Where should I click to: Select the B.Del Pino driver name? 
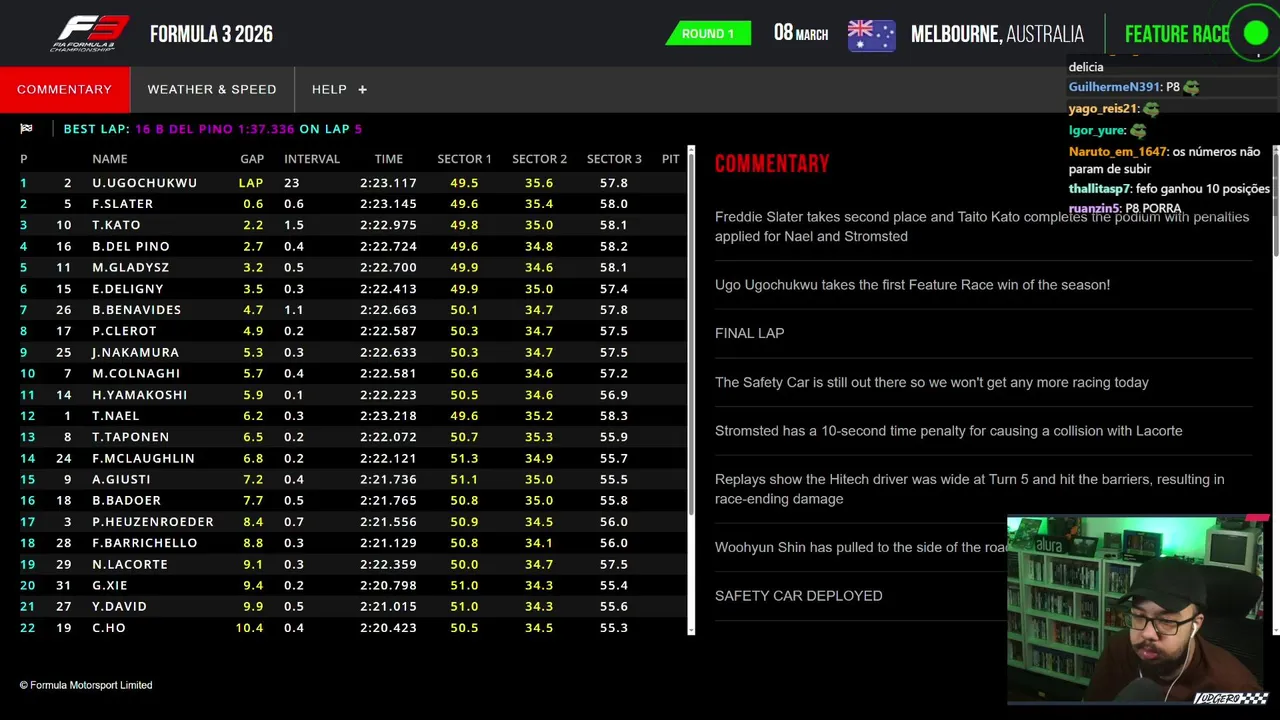pyautogui.click(x=131, y=246)
